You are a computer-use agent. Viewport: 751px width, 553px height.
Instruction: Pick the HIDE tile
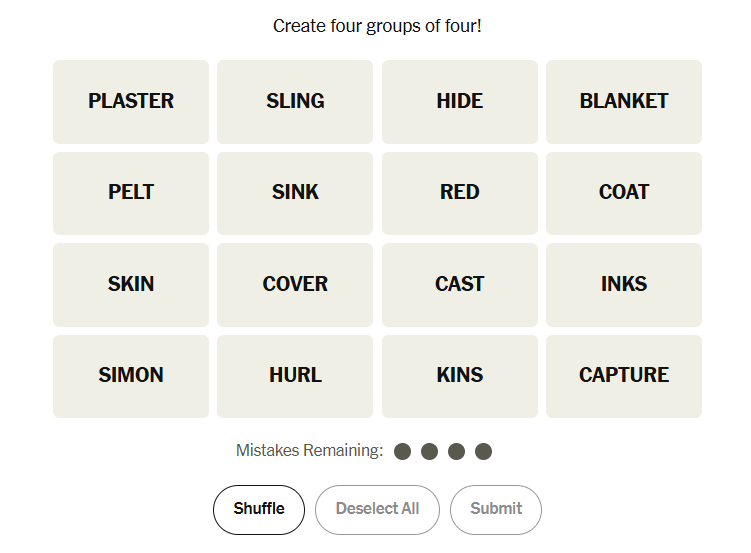(x=459, y=101)
